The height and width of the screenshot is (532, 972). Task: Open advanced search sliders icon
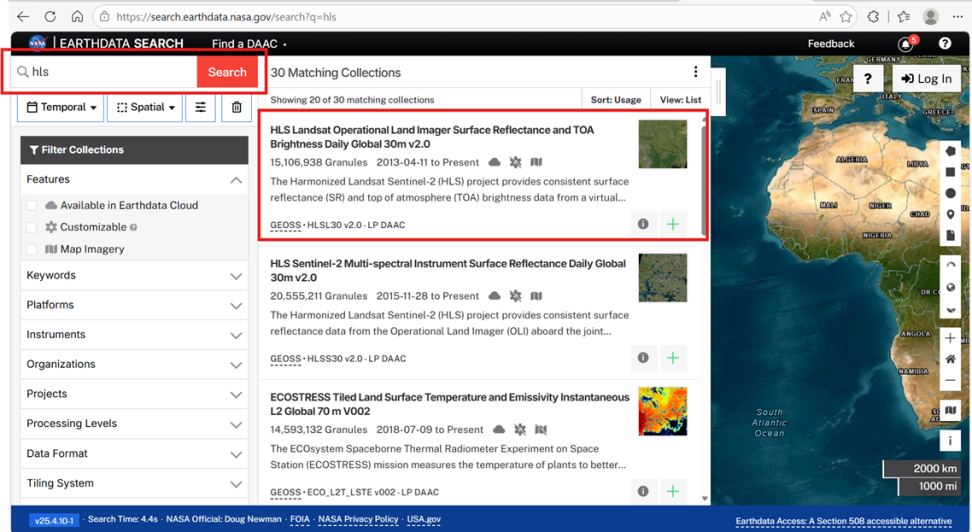200,107
